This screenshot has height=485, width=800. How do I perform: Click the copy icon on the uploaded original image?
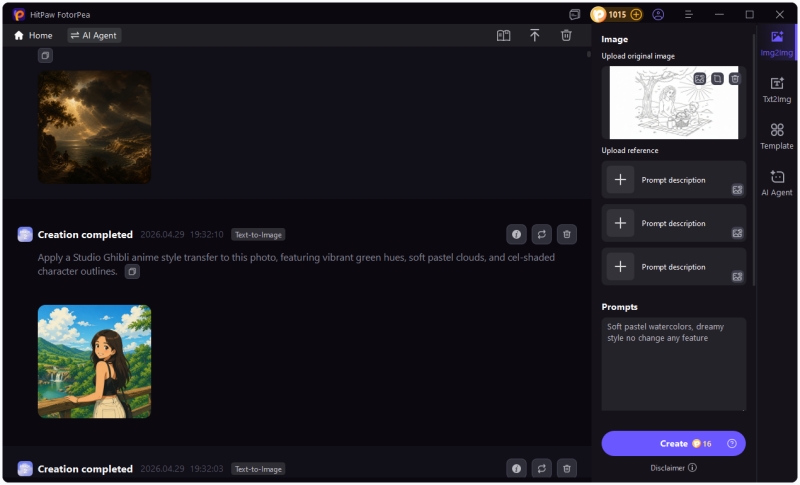click(717, 79)
